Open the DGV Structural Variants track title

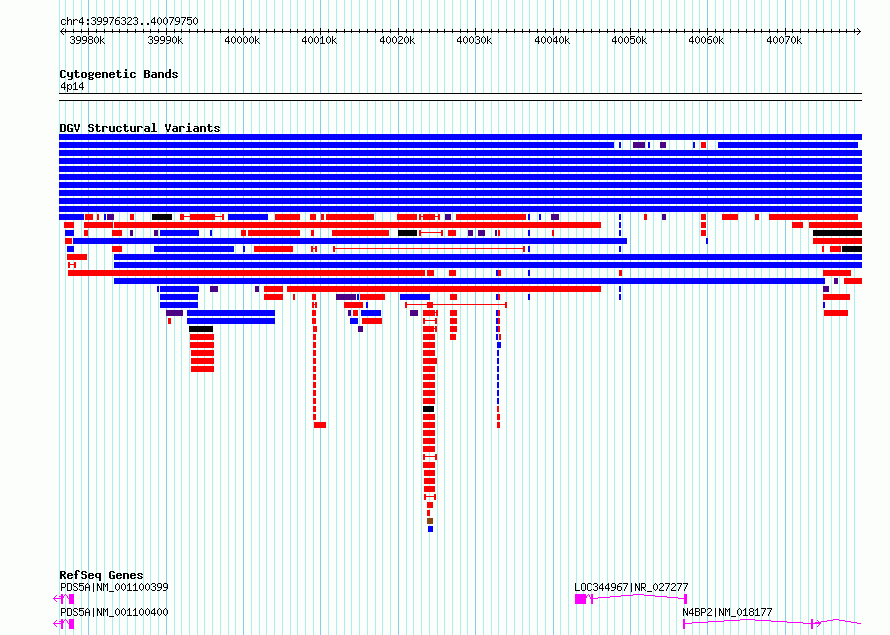(140, 128)
